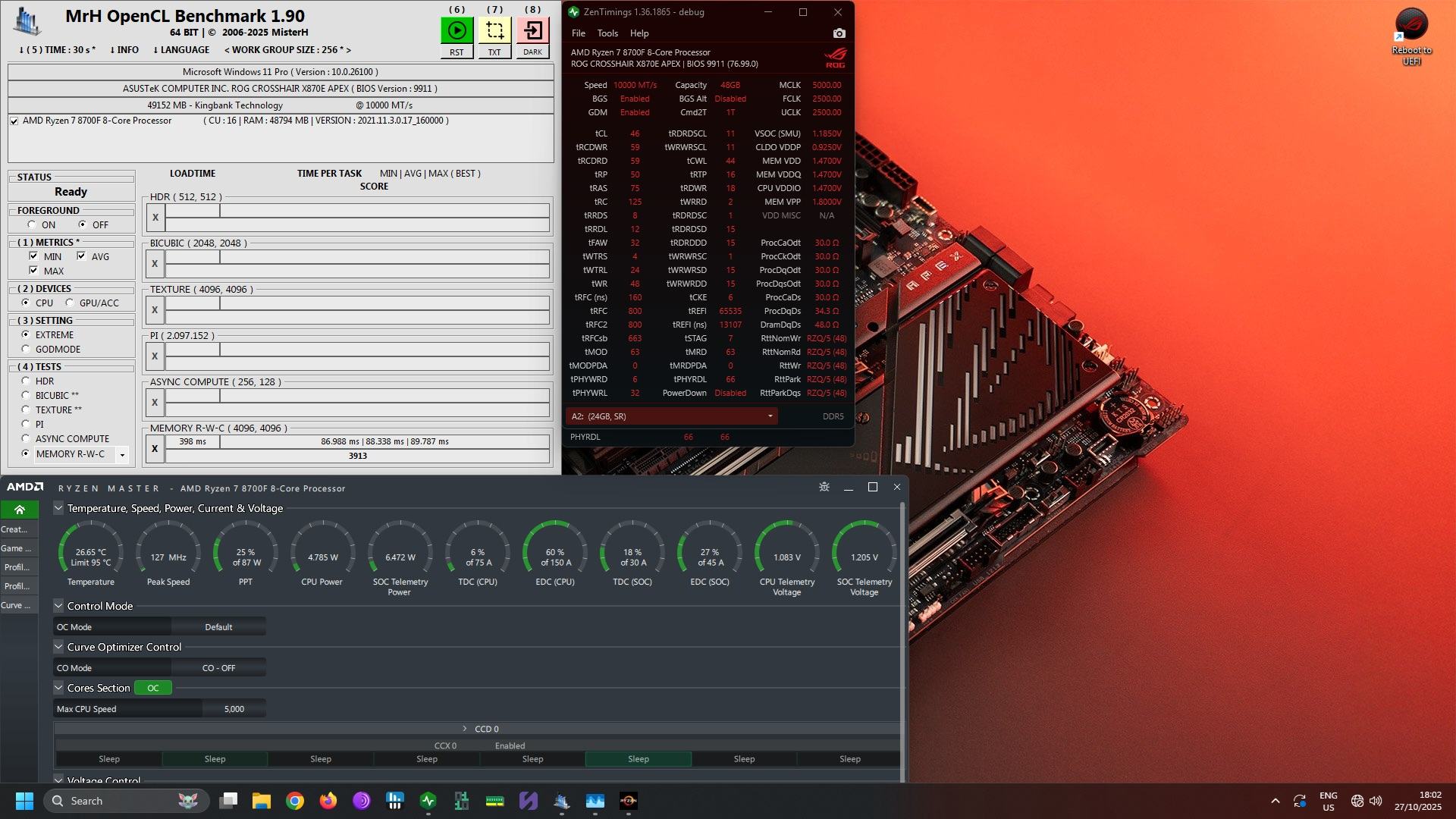
Task: Expand the CCD 0 chevron
Action: [x=465, y=729]
